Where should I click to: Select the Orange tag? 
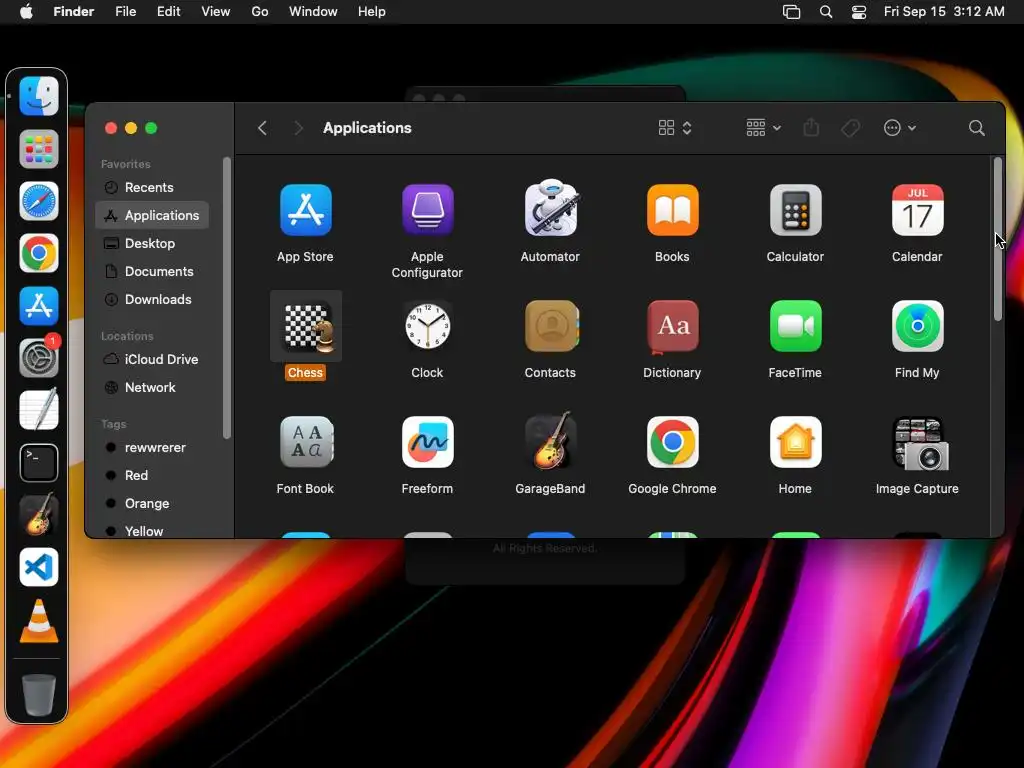click(x=152, y=504)
